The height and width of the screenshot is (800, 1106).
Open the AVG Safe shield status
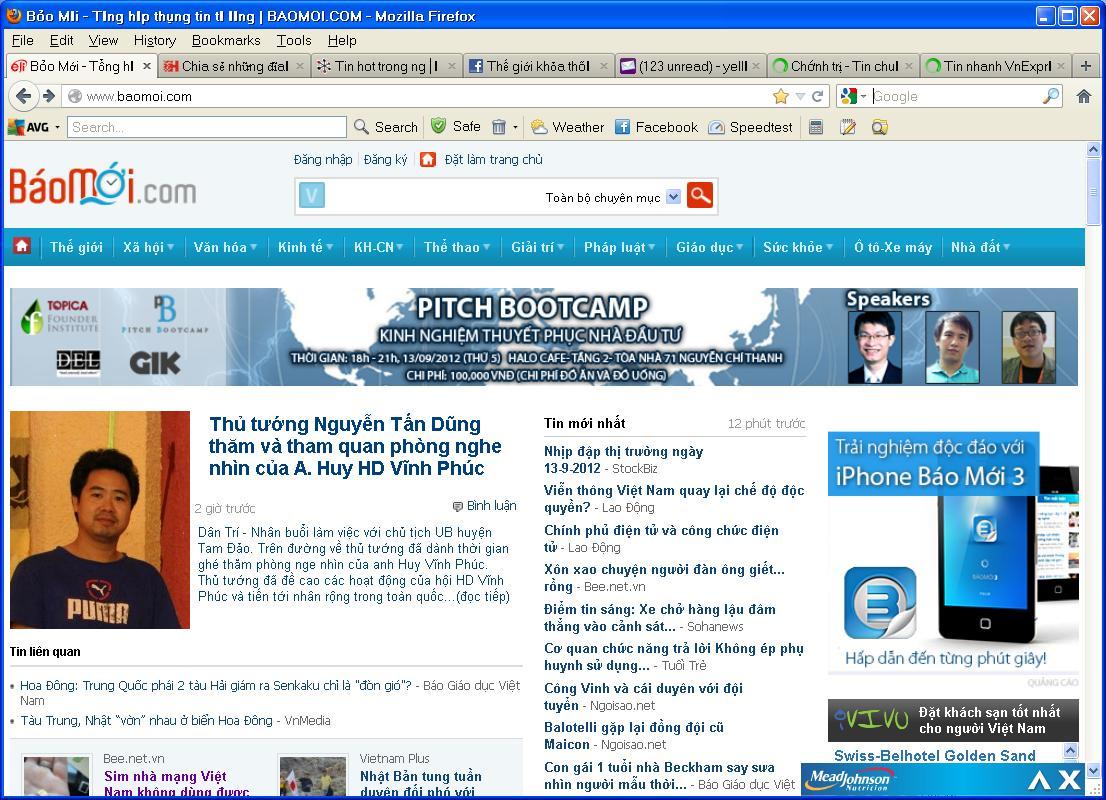(456, 126)
